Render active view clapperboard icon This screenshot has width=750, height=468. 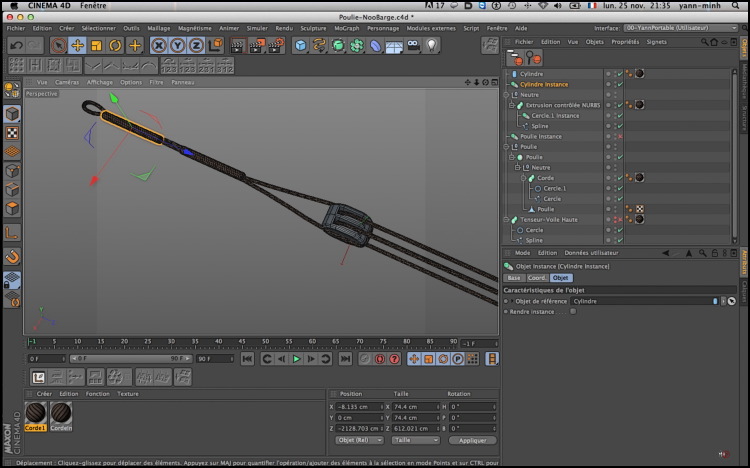[x=238, y=45]
